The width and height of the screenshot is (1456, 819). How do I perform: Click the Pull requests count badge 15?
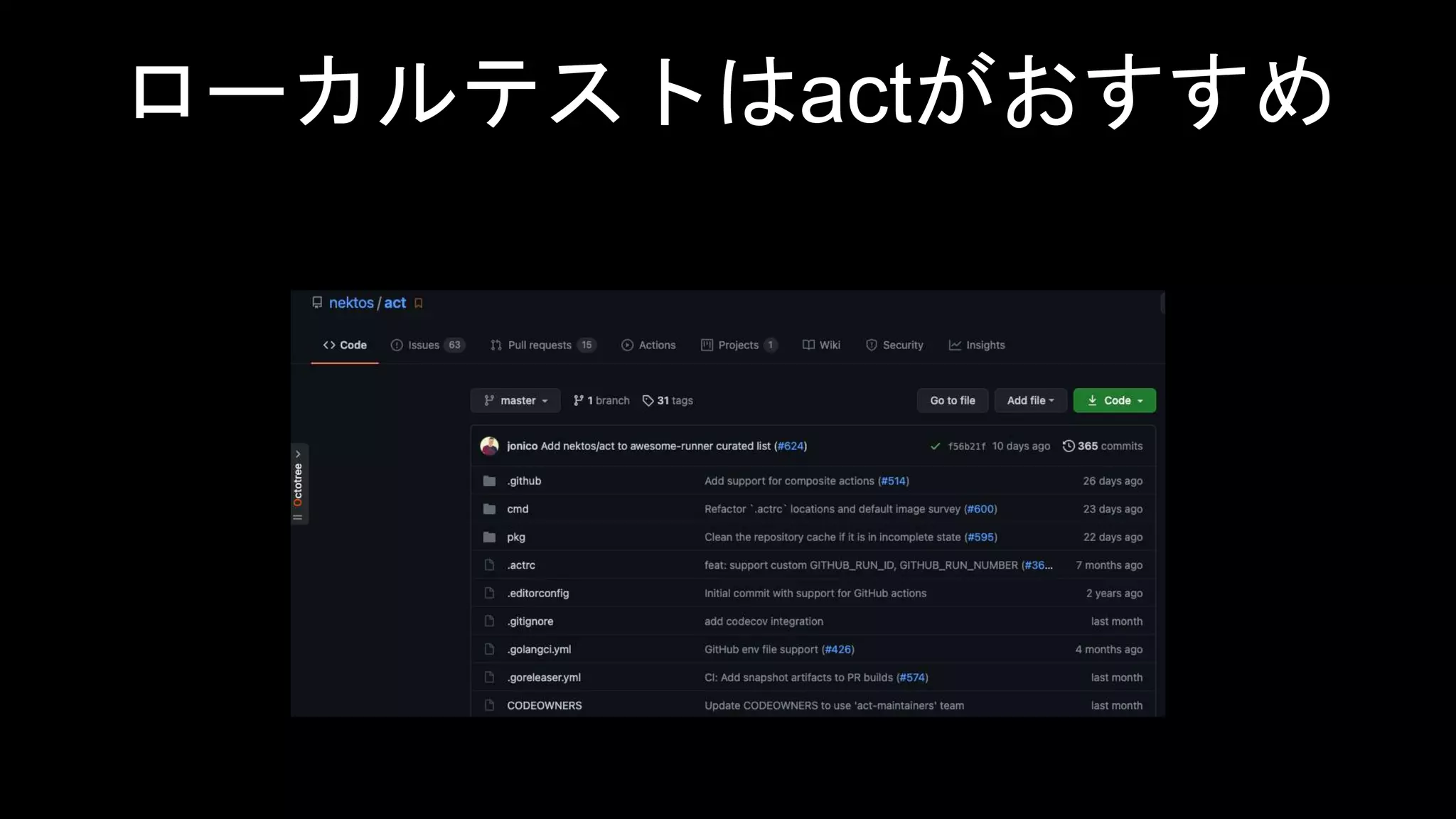pos(587,345)
